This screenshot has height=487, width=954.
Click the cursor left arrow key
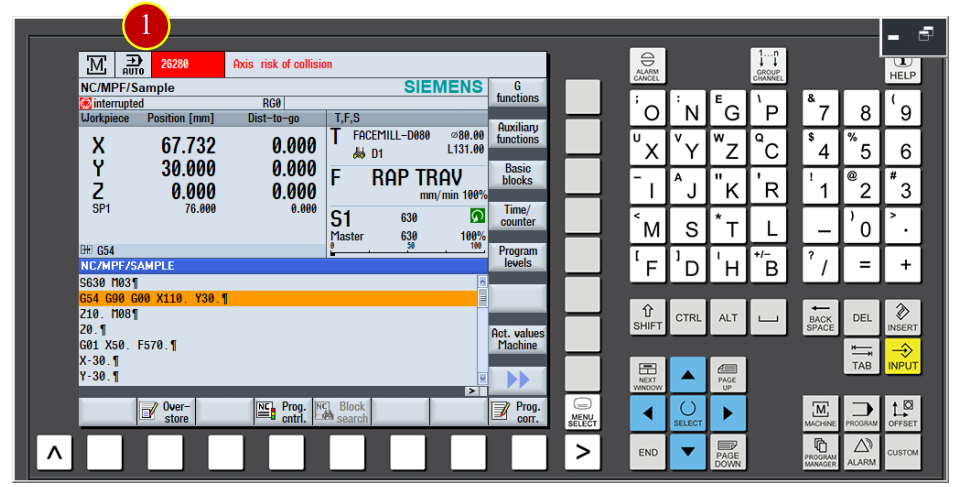coord(647,413)
